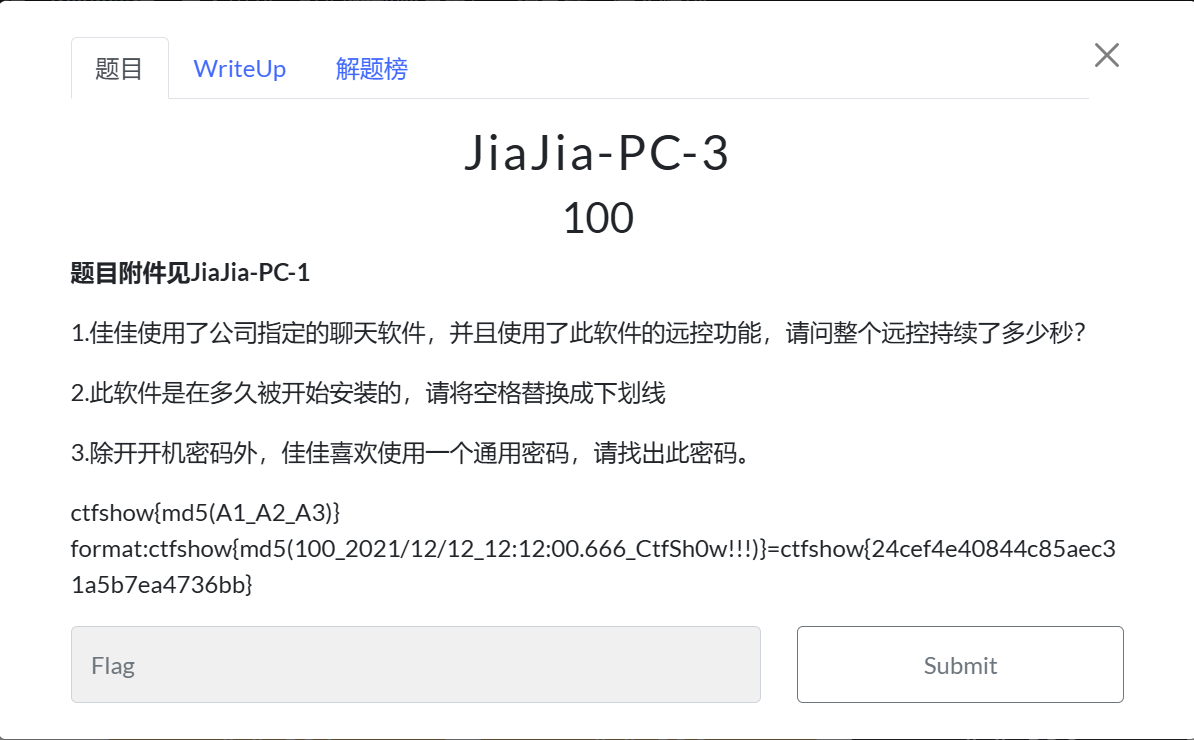
Task: Open the 解题榜 solvers tab
Action: coord(372,69)
